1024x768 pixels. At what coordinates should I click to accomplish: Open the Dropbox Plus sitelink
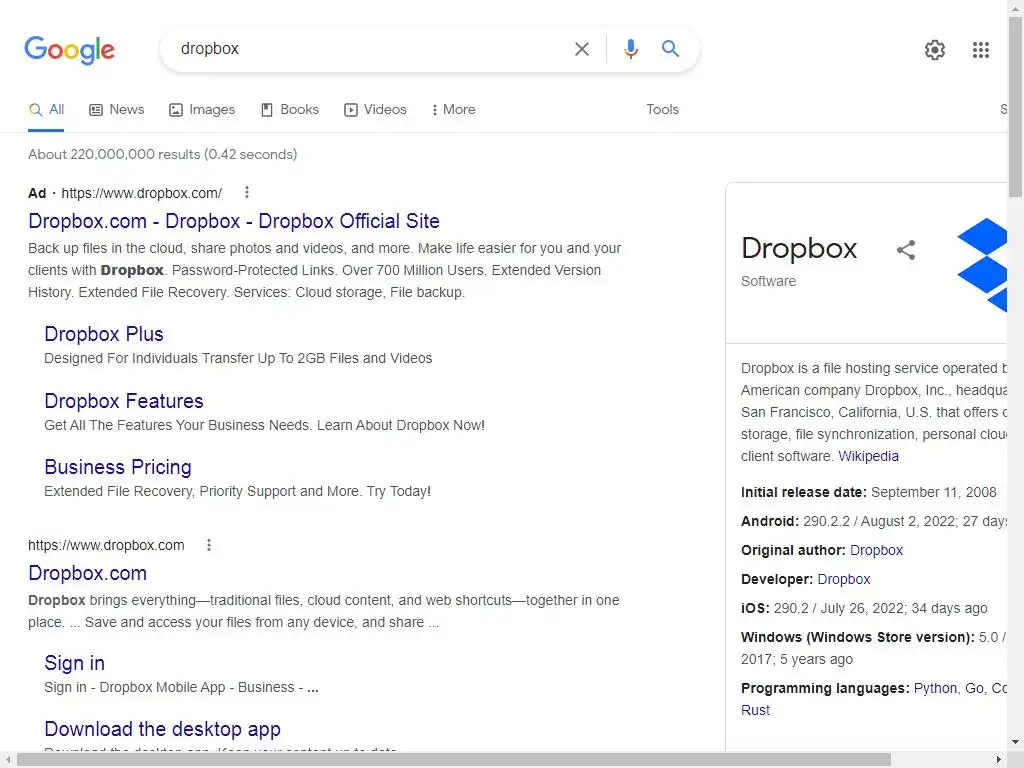104,334
